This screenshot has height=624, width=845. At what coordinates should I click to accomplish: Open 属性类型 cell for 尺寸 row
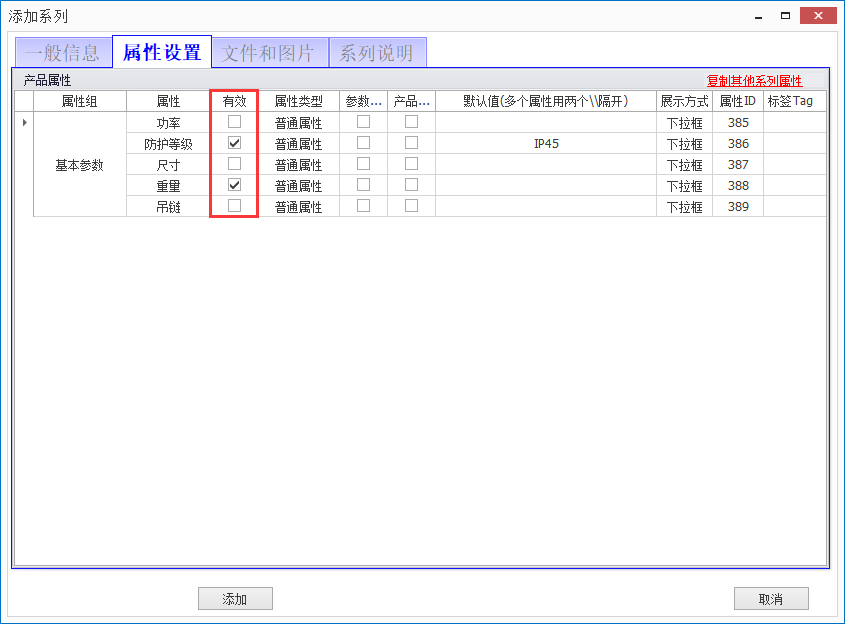(x=299, y=164)
